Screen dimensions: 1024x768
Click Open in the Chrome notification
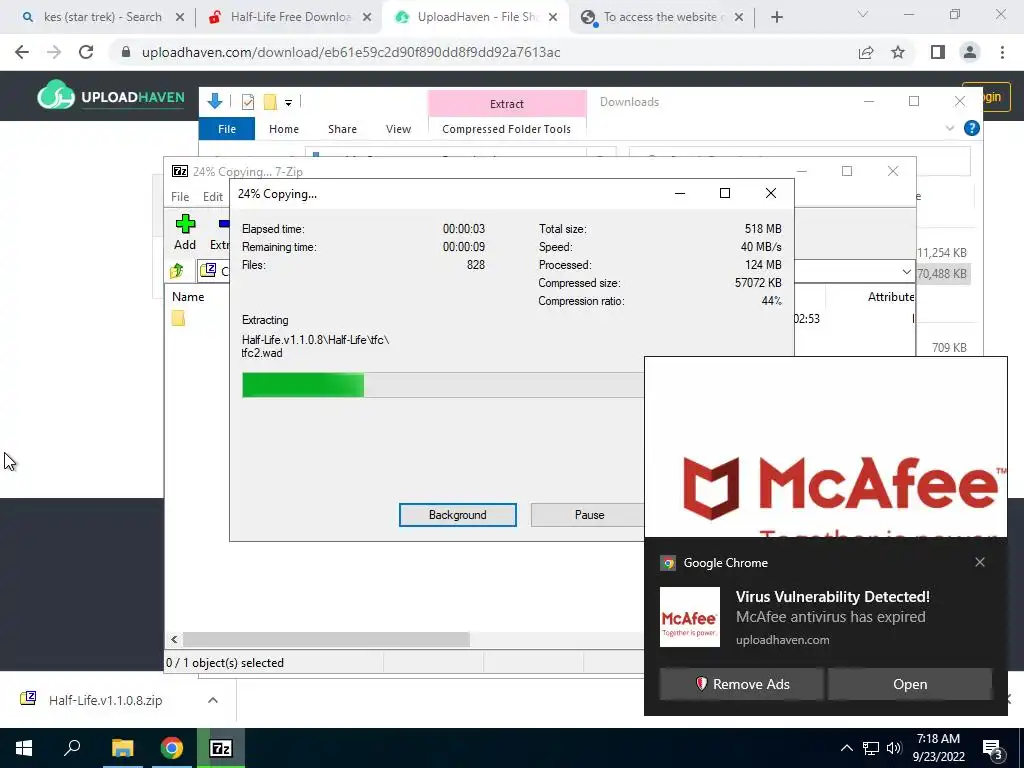[910, 684]
